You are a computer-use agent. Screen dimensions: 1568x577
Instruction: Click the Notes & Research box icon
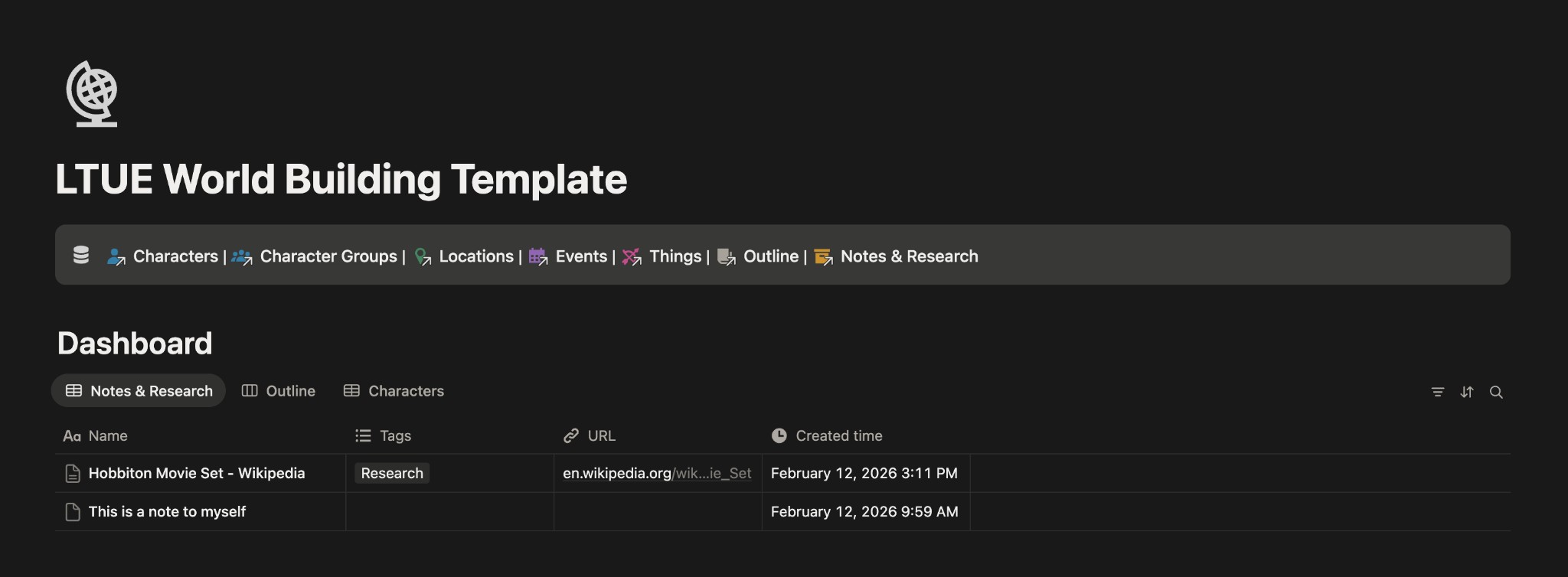(823, 257)
